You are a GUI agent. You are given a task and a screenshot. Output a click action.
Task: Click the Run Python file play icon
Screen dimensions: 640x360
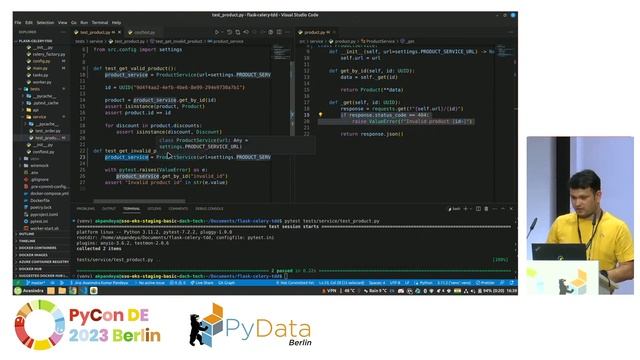(217, 32)
